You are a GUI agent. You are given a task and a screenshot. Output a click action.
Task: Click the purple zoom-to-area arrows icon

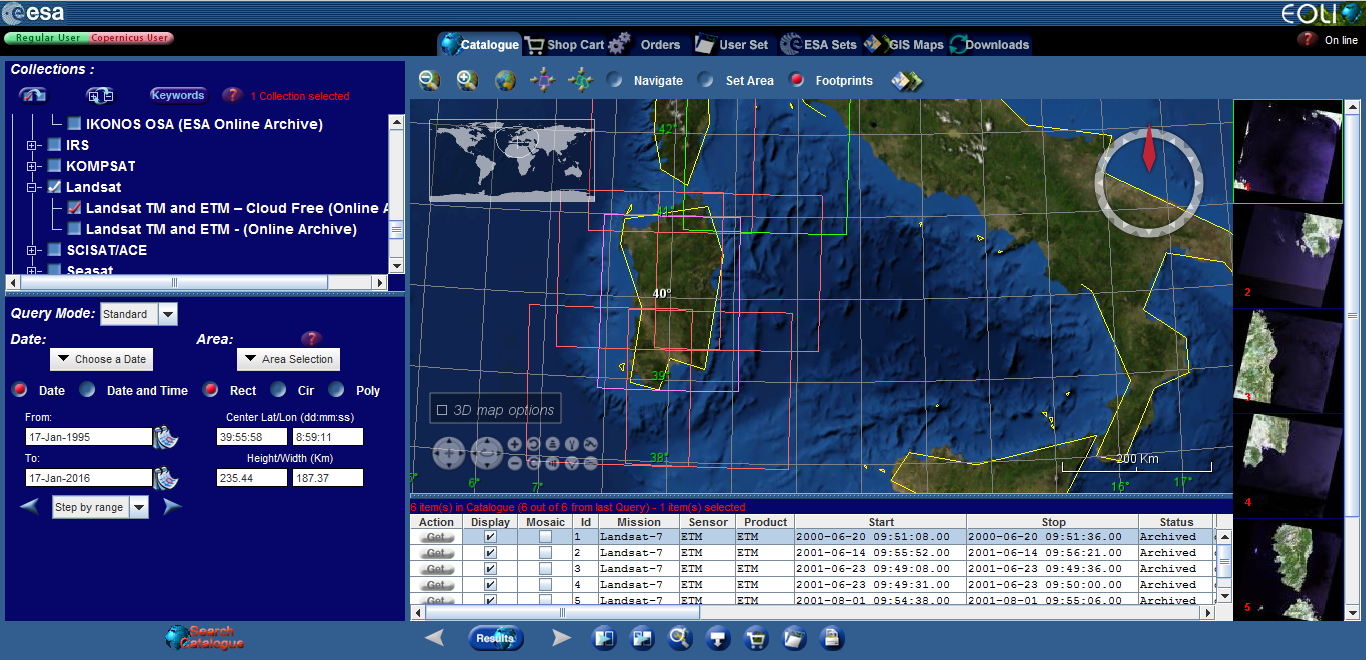pyautogui.click(x=542, y=80)
